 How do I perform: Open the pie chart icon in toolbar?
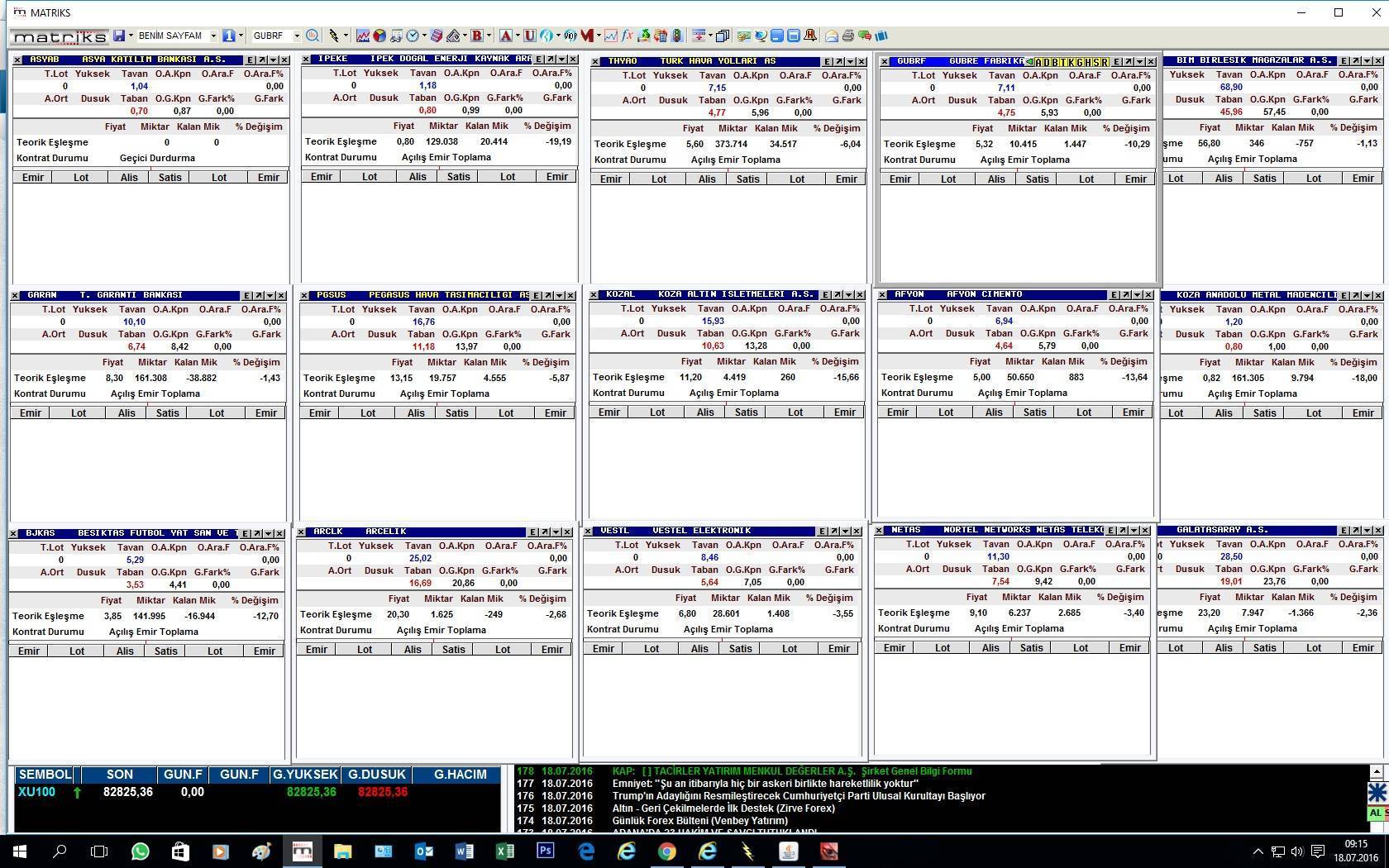(x=379, y=36)
